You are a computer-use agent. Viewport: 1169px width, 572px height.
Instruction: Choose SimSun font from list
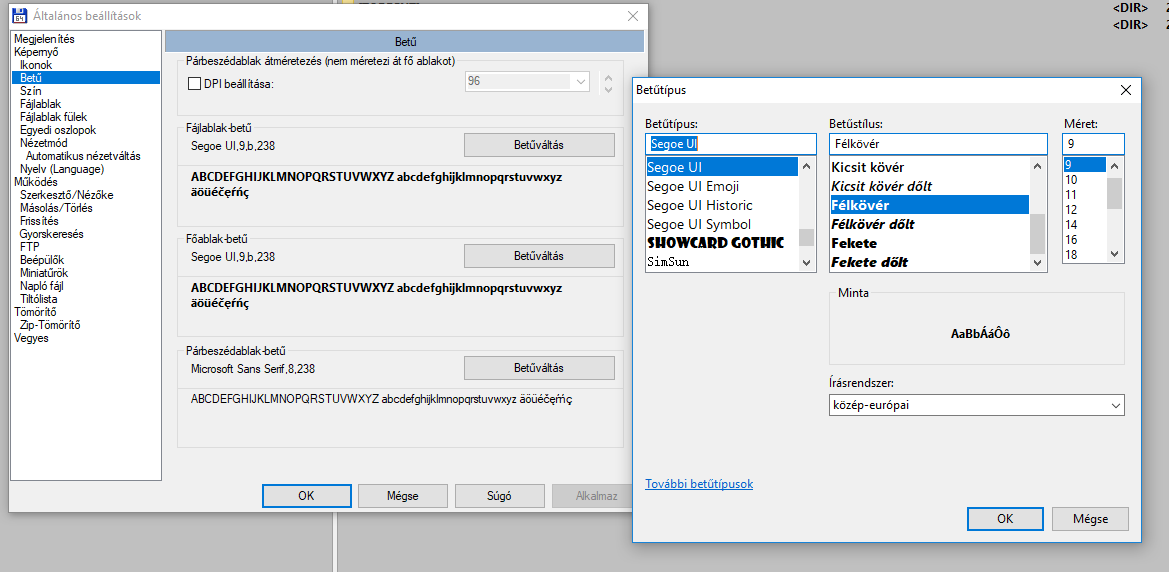(x=667, y=262)
